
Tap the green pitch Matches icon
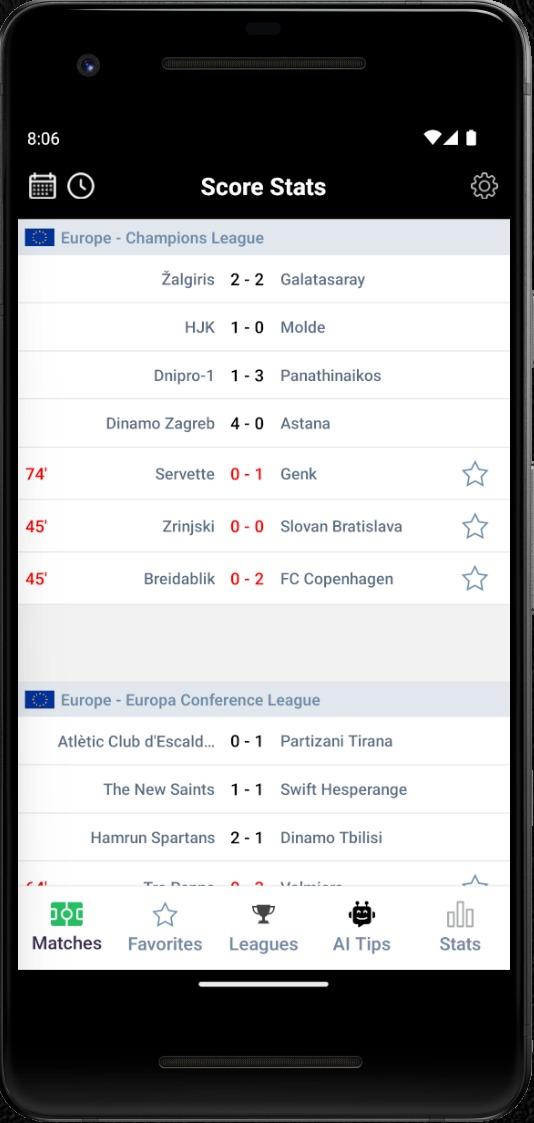(x=67, y=914)
